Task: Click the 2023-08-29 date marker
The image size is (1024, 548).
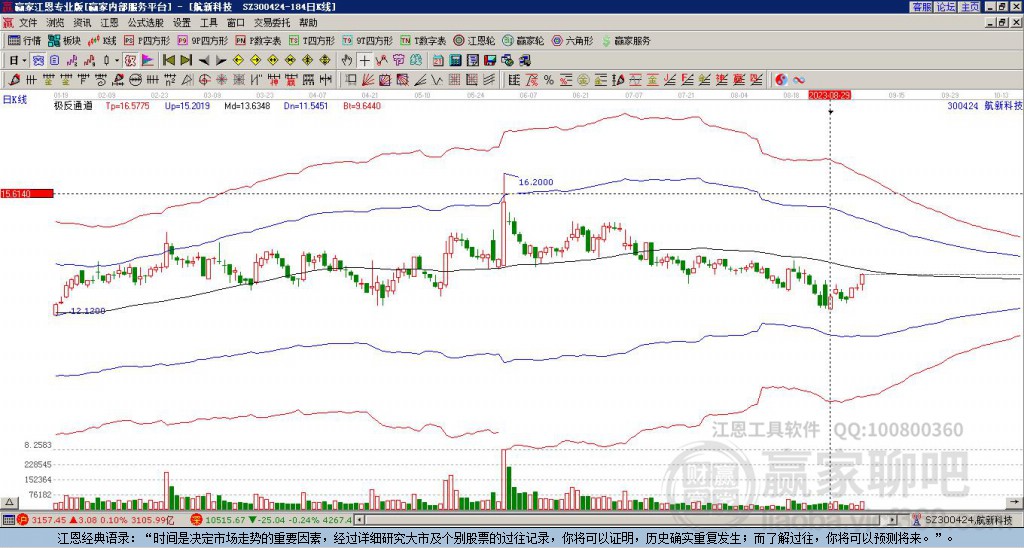Action: coord(829,95)
